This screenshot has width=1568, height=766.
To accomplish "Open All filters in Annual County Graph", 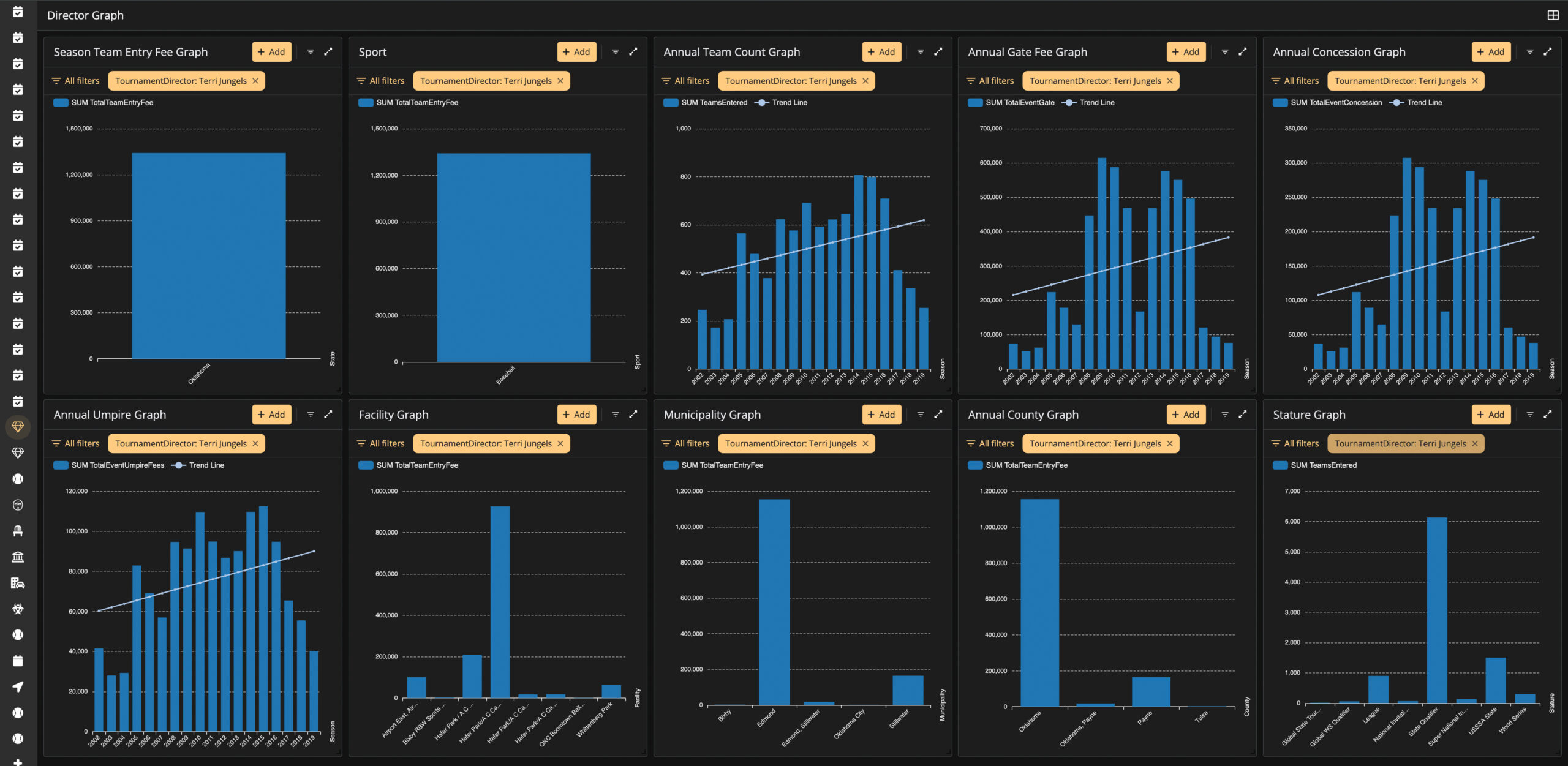I will (x=990, y=443).
